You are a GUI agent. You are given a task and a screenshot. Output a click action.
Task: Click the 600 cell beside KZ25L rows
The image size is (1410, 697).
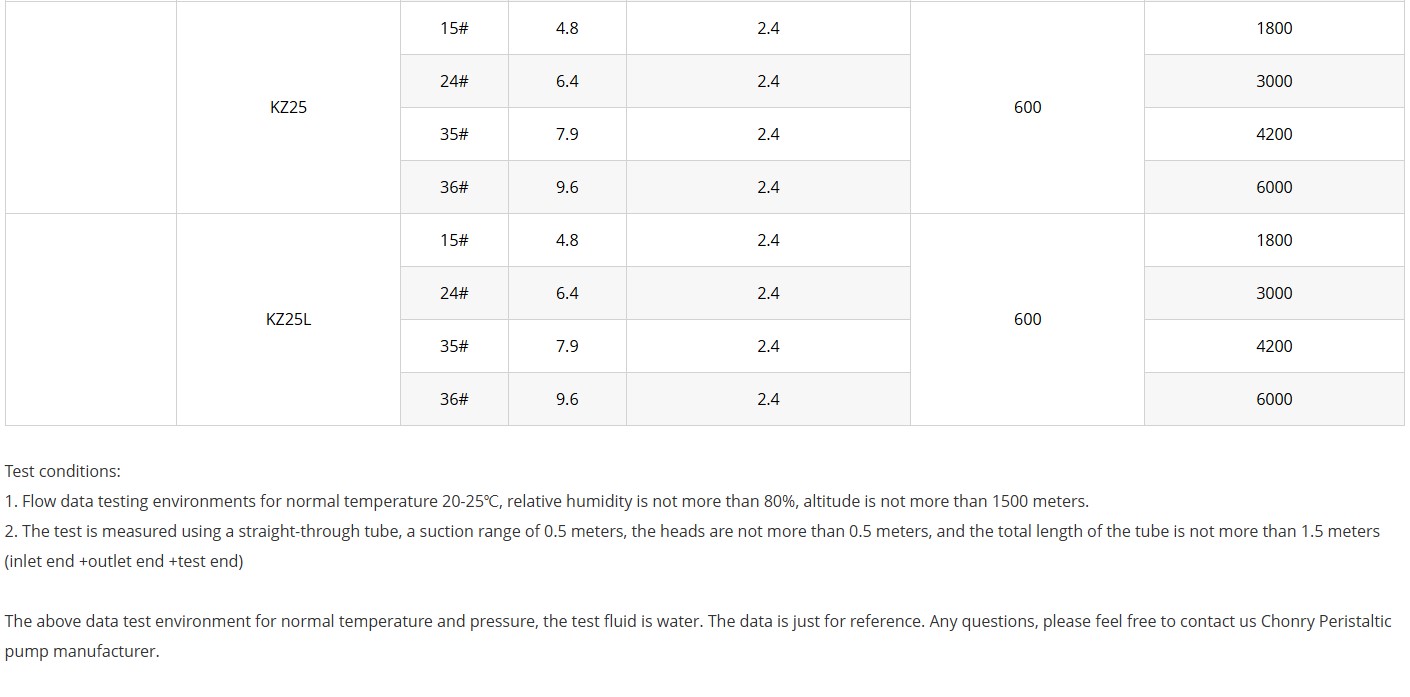click(1027, 319)
